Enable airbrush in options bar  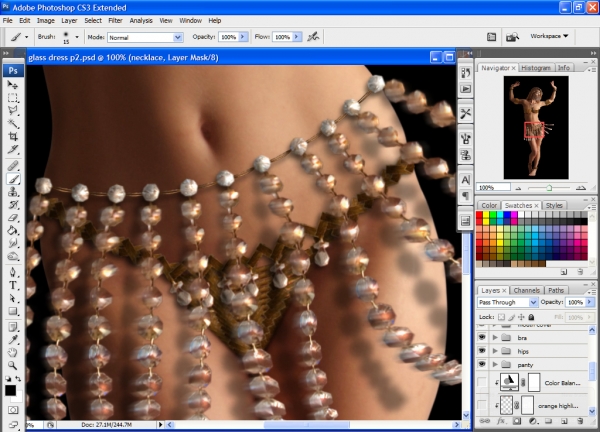[313, 37]
